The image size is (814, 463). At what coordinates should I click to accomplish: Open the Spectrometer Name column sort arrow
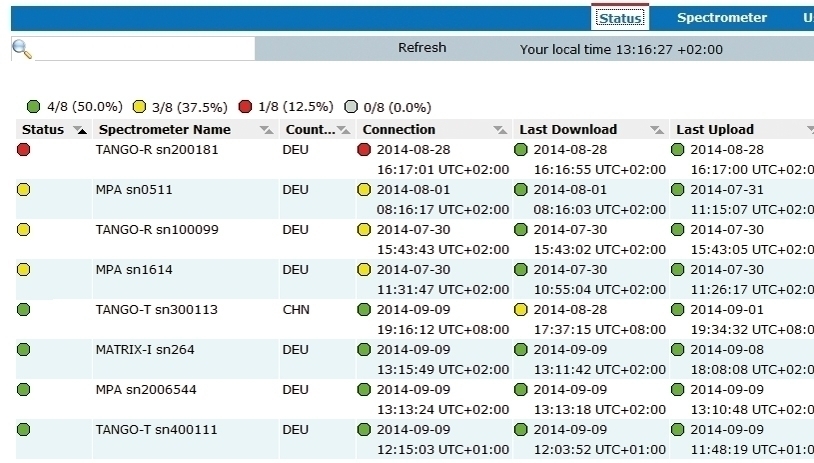point(266,130)
